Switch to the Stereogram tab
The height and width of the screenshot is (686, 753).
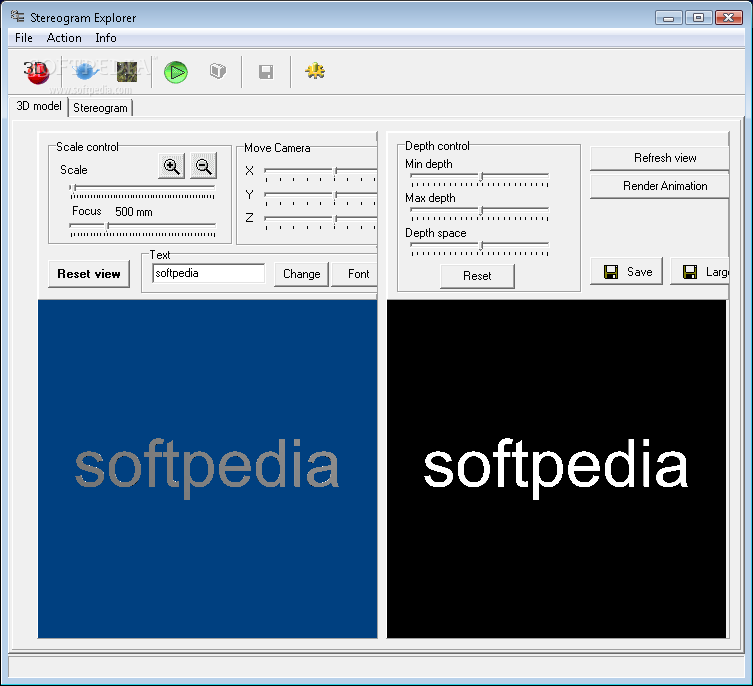tap(100, 108)
